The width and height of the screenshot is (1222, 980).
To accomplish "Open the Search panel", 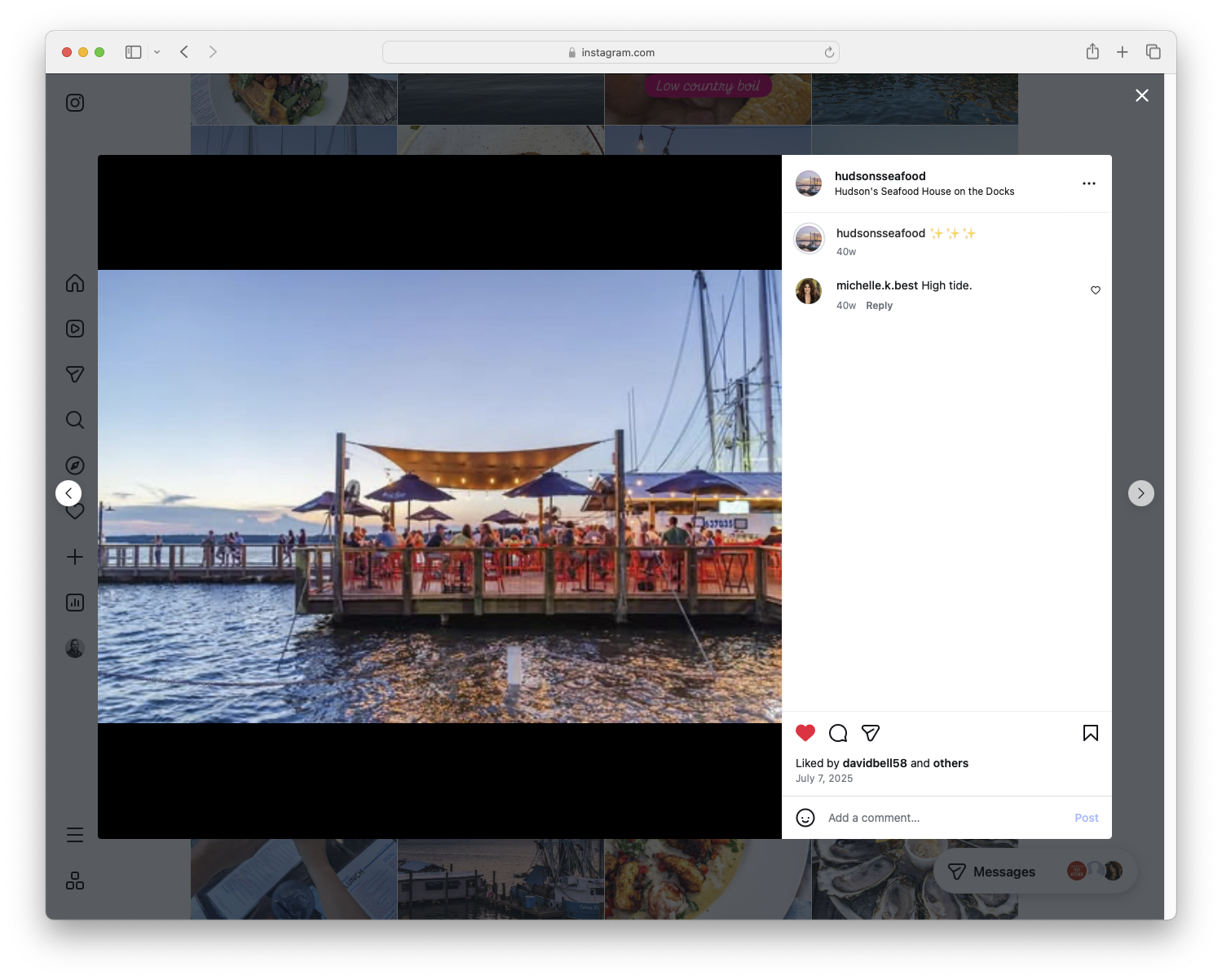I will pyautogui.click(x=74, y=419).
